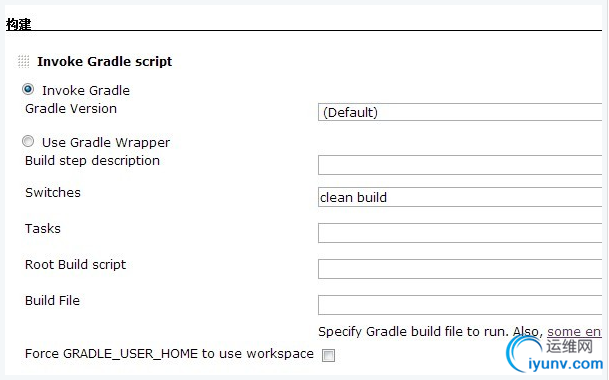The height and width of the screenshot is (380, 609).
Task: Click the Build File label text
Action: coord(52,301)
